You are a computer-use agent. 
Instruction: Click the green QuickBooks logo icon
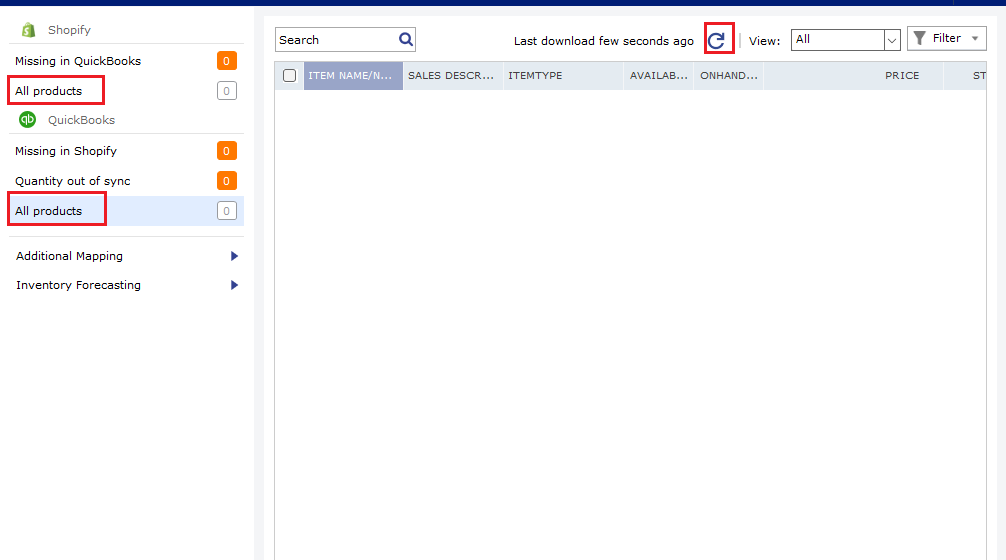pos(28,119)
